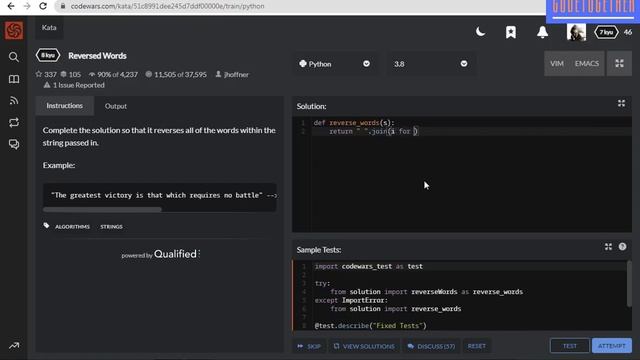Open the 3.8 version dropdown
The width and height of the screenshot is (640, 360).
click(430, 64)
